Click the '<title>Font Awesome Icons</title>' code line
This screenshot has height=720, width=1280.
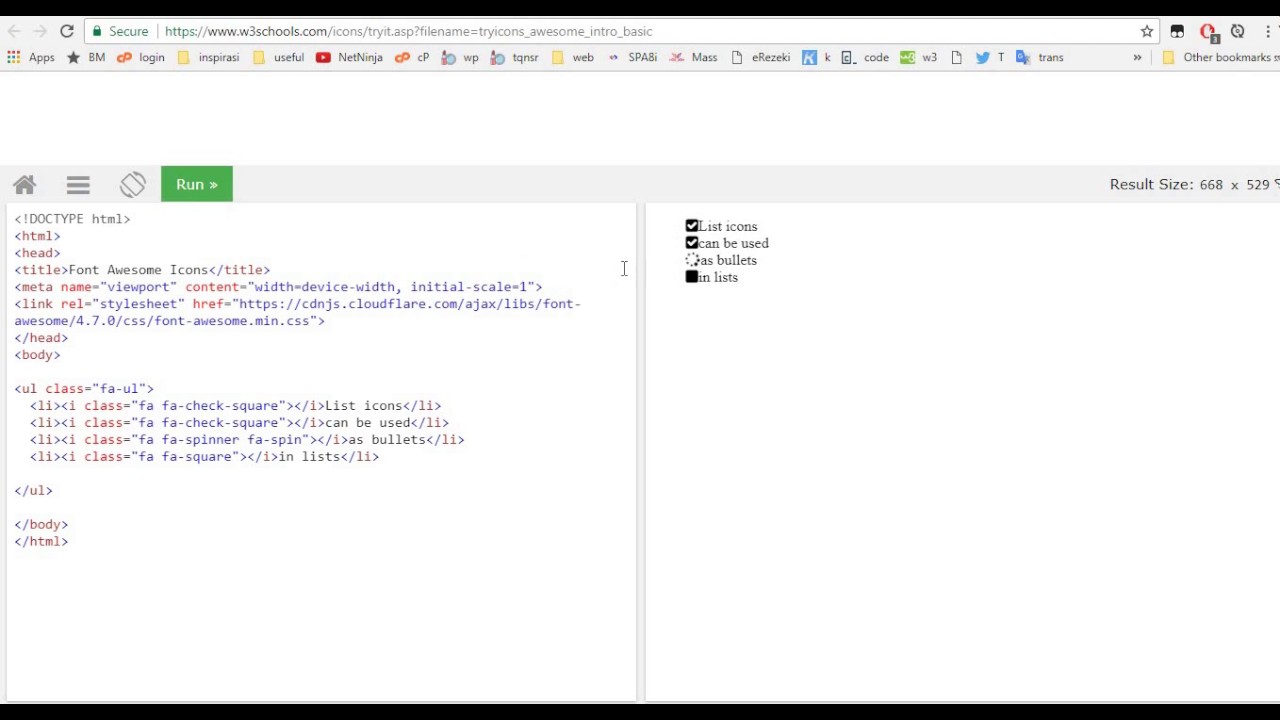142,270
